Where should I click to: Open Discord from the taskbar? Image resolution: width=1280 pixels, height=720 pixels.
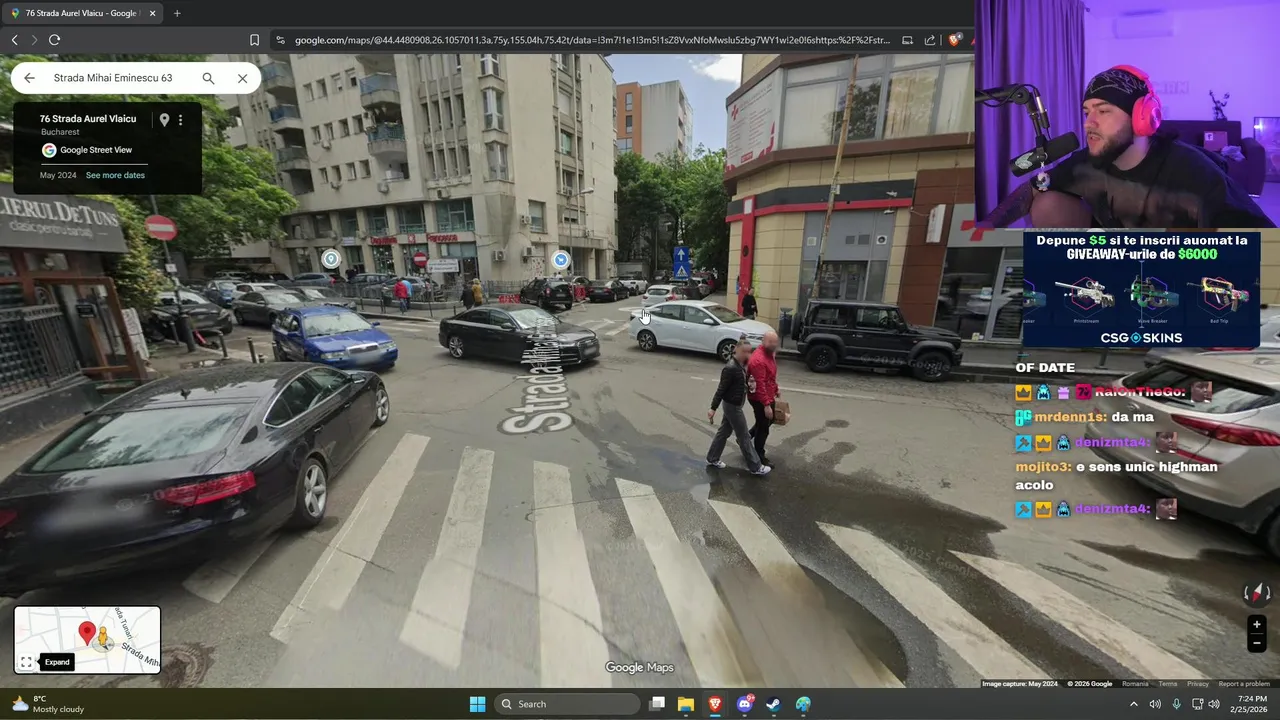click(744, 704)
